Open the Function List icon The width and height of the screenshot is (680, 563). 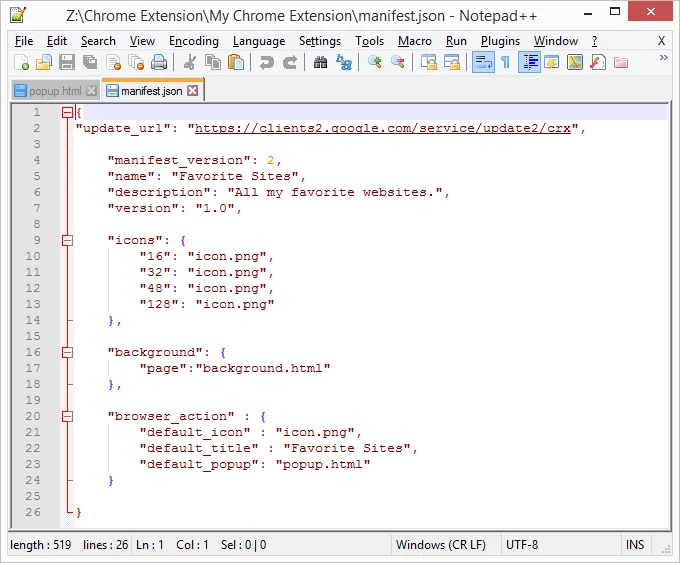tap(598, 62)
